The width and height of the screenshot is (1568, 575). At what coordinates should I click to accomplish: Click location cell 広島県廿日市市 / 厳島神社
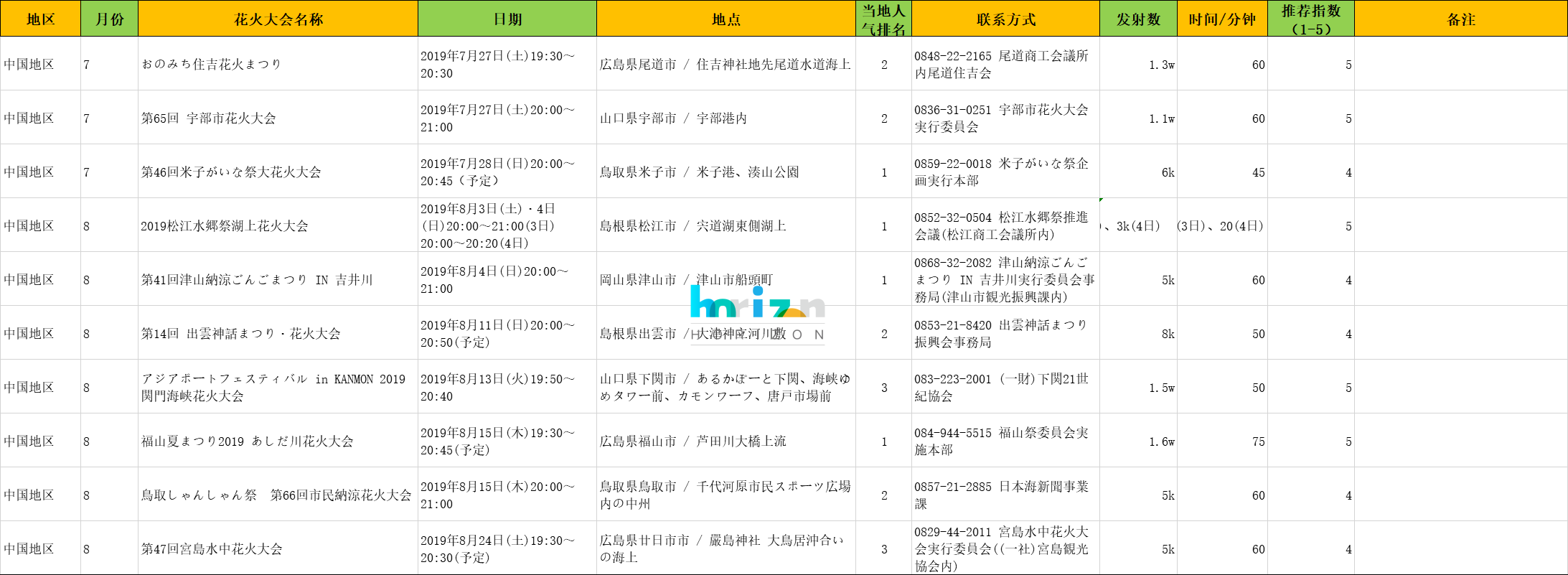point(726,548)
